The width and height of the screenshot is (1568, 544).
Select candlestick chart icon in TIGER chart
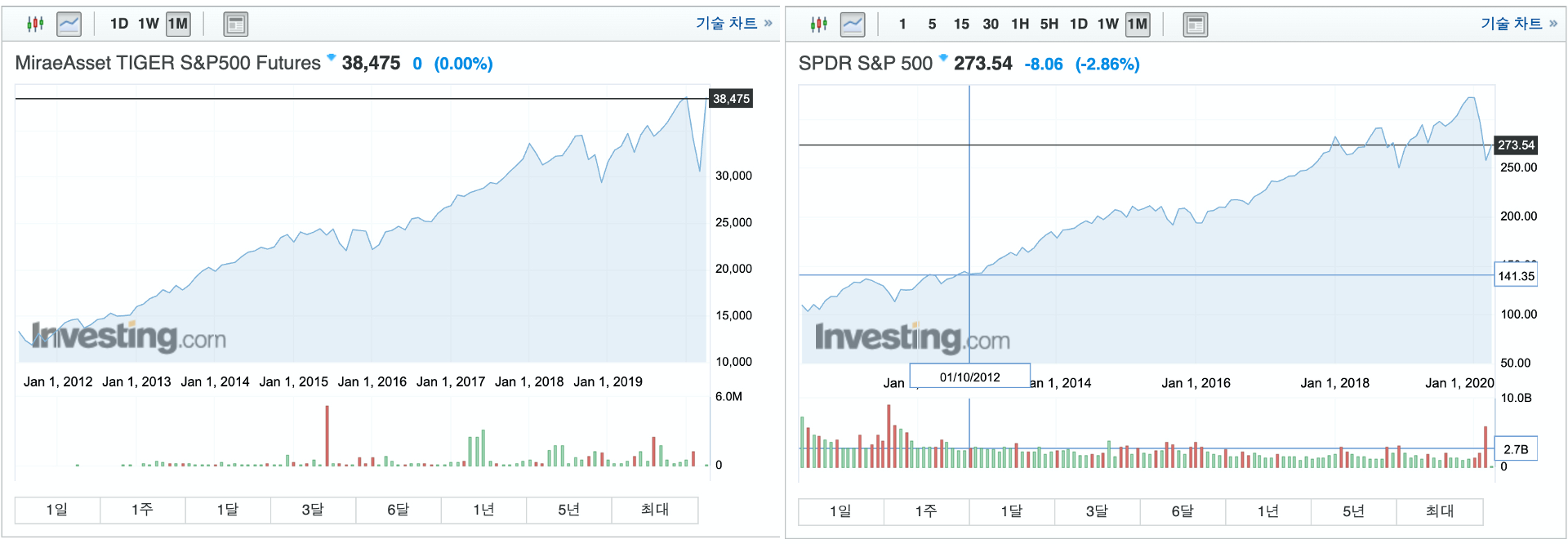[35, 24]
